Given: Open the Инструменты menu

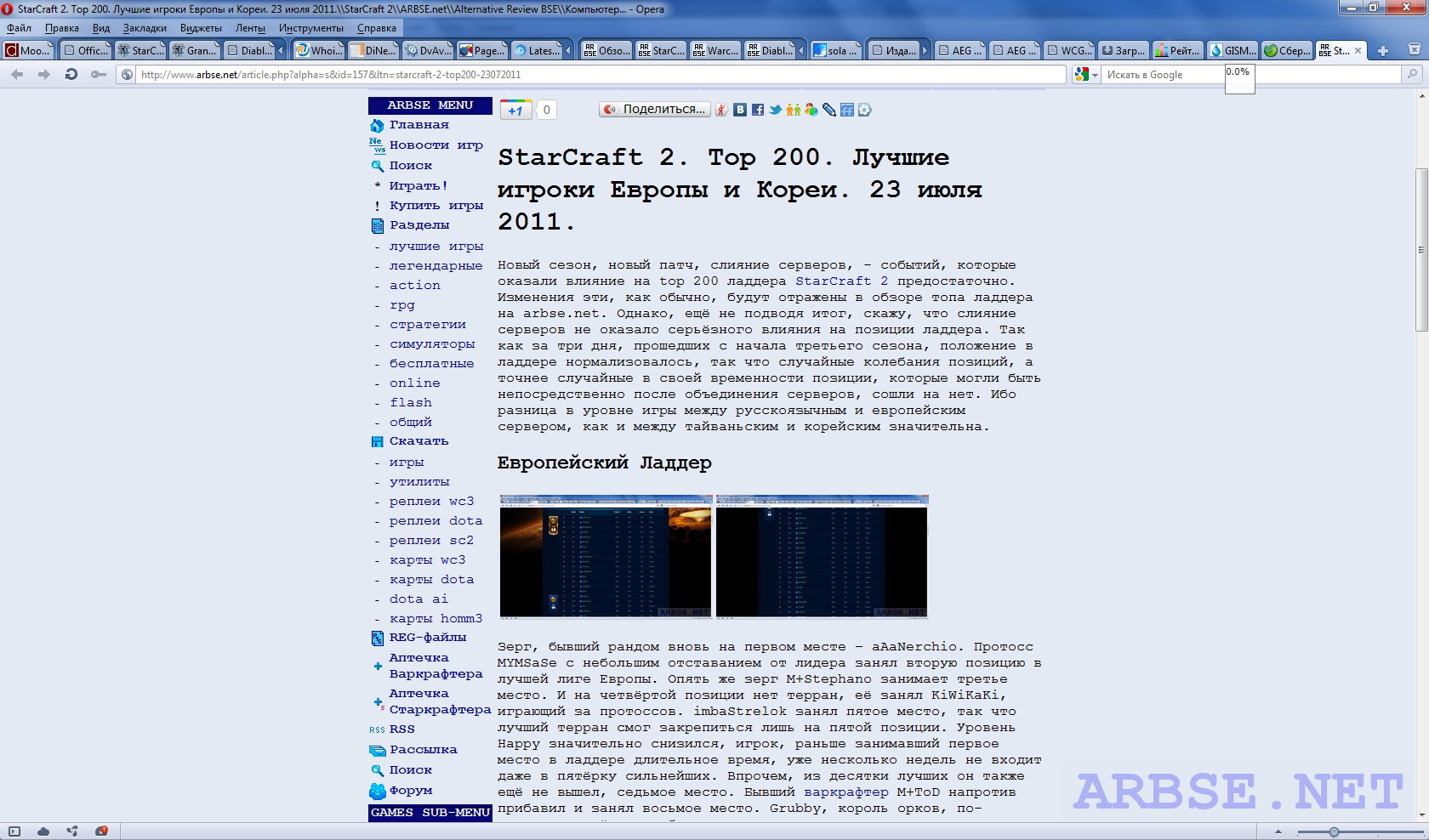Looking at the screenshot, I should 311,28.
